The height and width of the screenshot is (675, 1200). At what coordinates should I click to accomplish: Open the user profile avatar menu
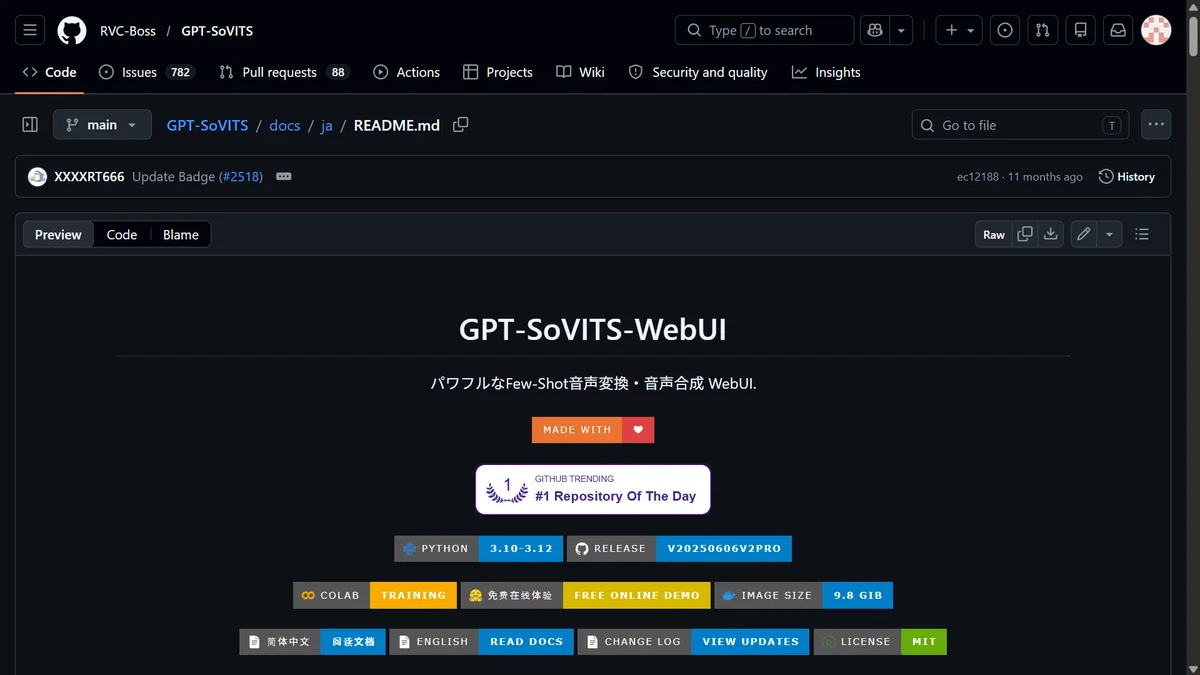[1156, 30]
